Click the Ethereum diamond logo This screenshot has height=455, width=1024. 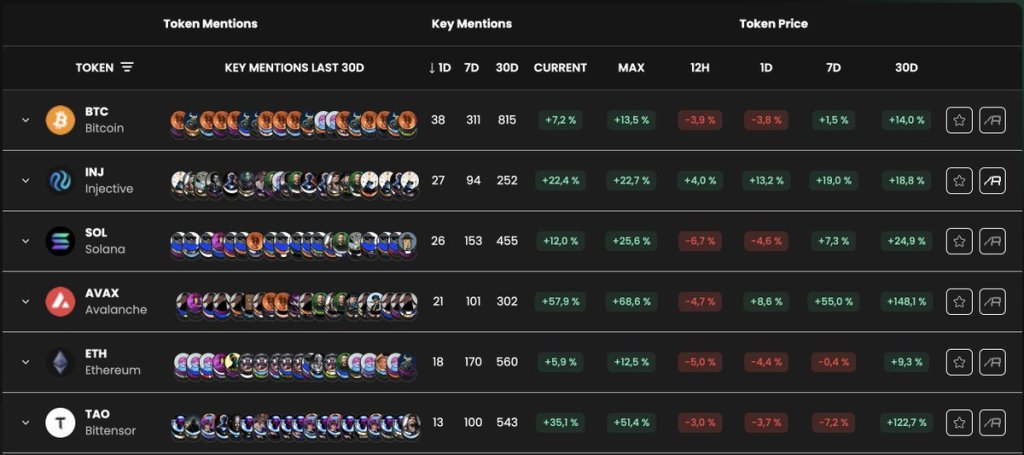[x=60, y=362]
